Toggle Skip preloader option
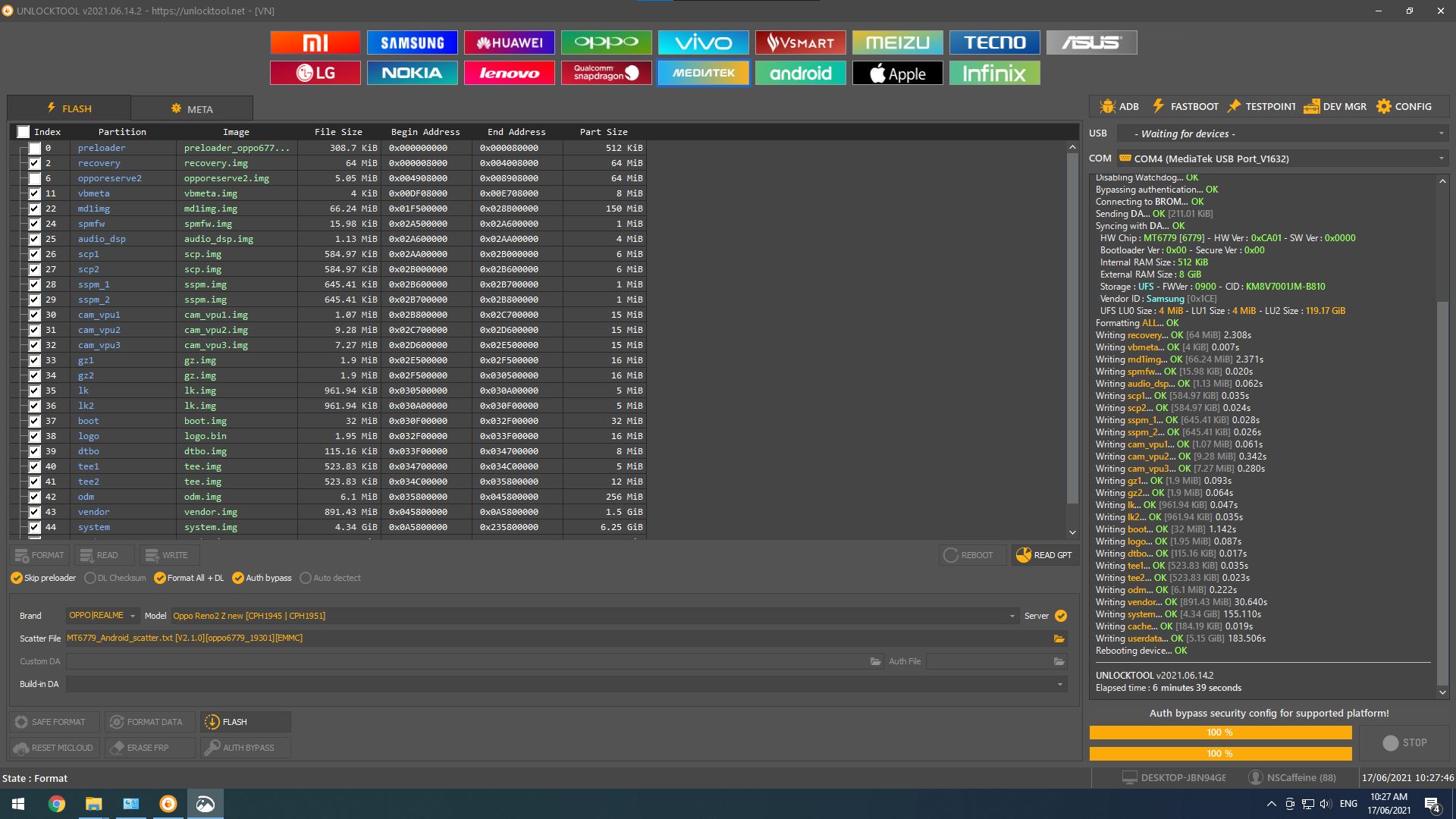1456x819 pixels. (x=43, y=578)
